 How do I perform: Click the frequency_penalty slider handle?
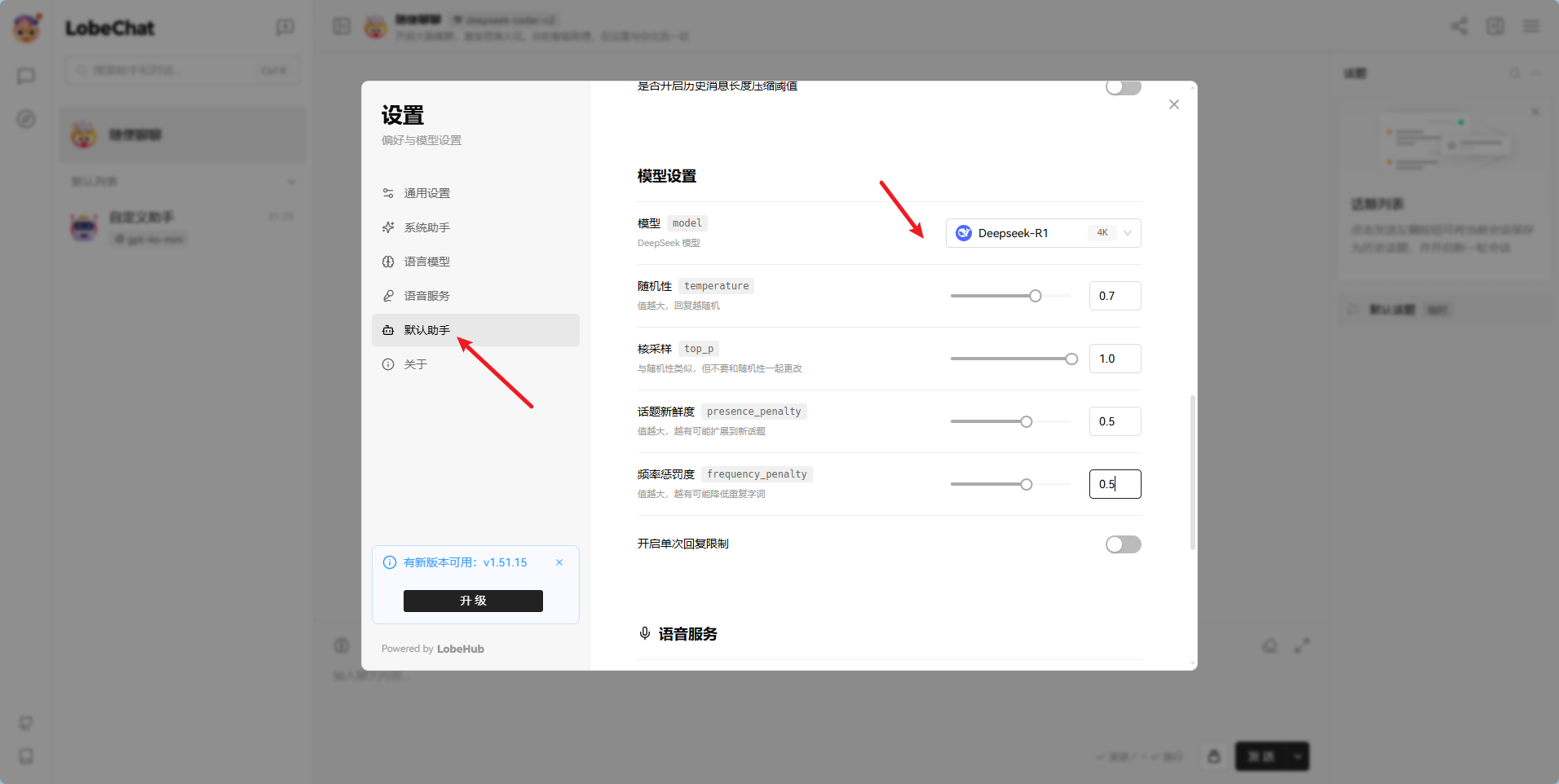click(1027, 484)
